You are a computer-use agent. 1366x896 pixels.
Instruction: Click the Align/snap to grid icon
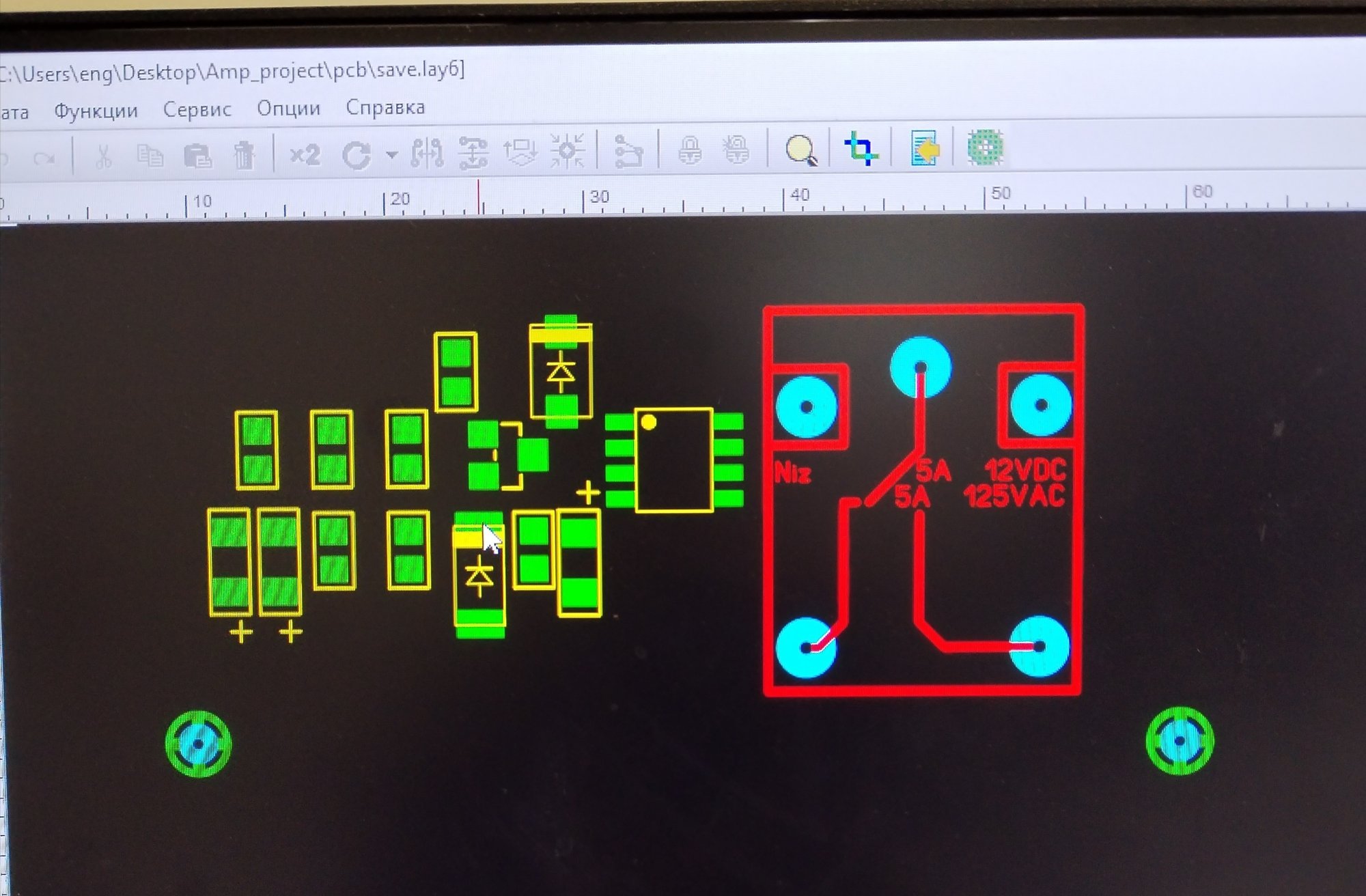pos(568,151)
